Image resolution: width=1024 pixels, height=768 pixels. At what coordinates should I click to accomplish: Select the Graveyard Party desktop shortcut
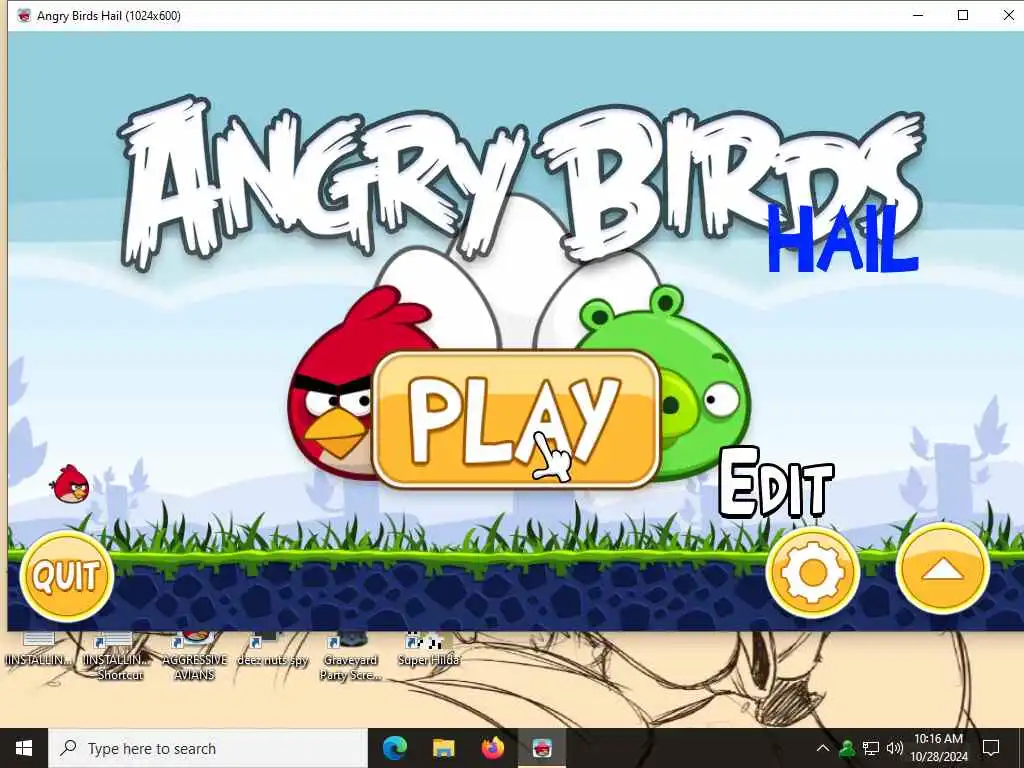(351, 656)
